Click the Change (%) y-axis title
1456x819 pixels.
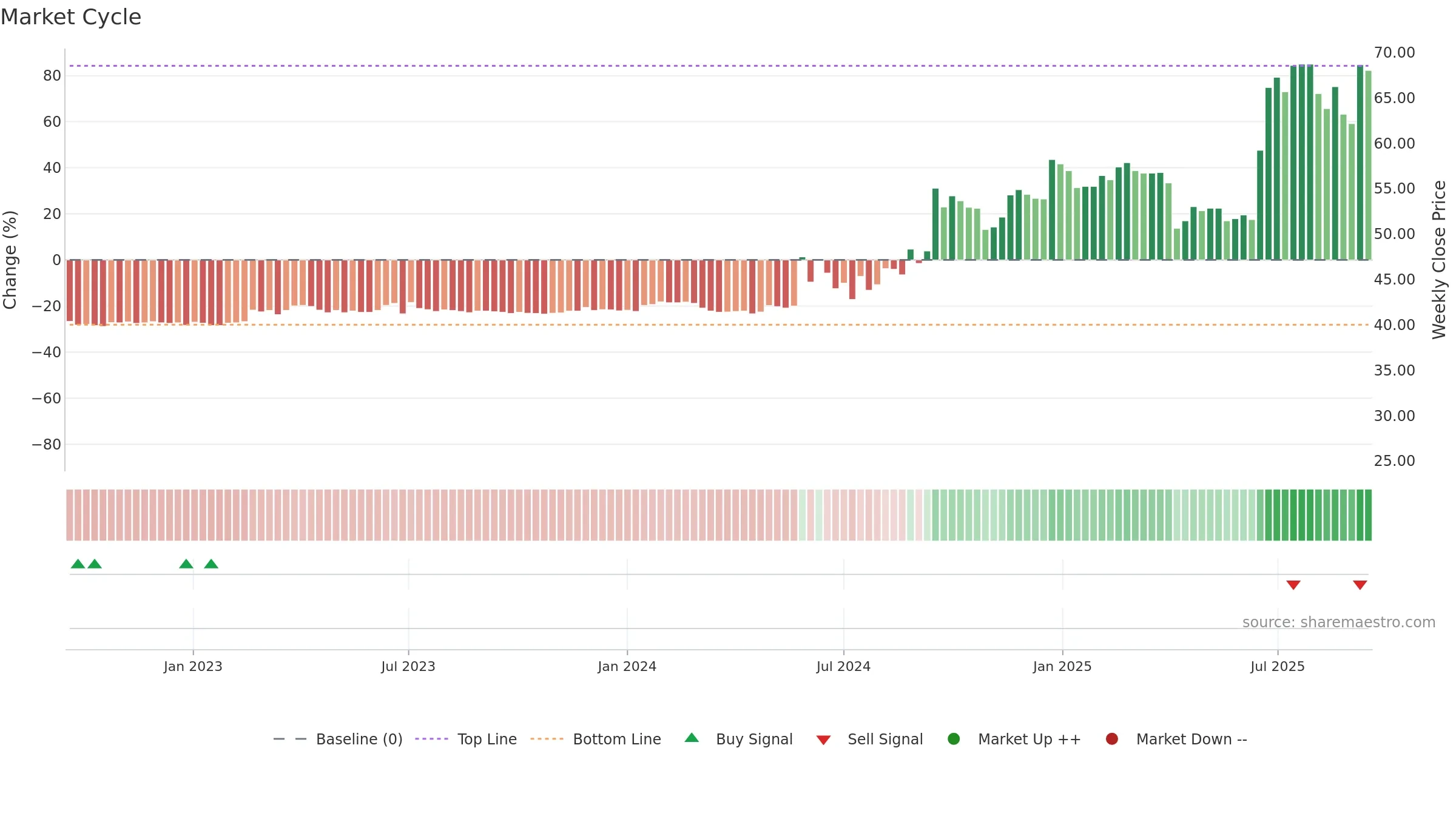click(10, 260)
